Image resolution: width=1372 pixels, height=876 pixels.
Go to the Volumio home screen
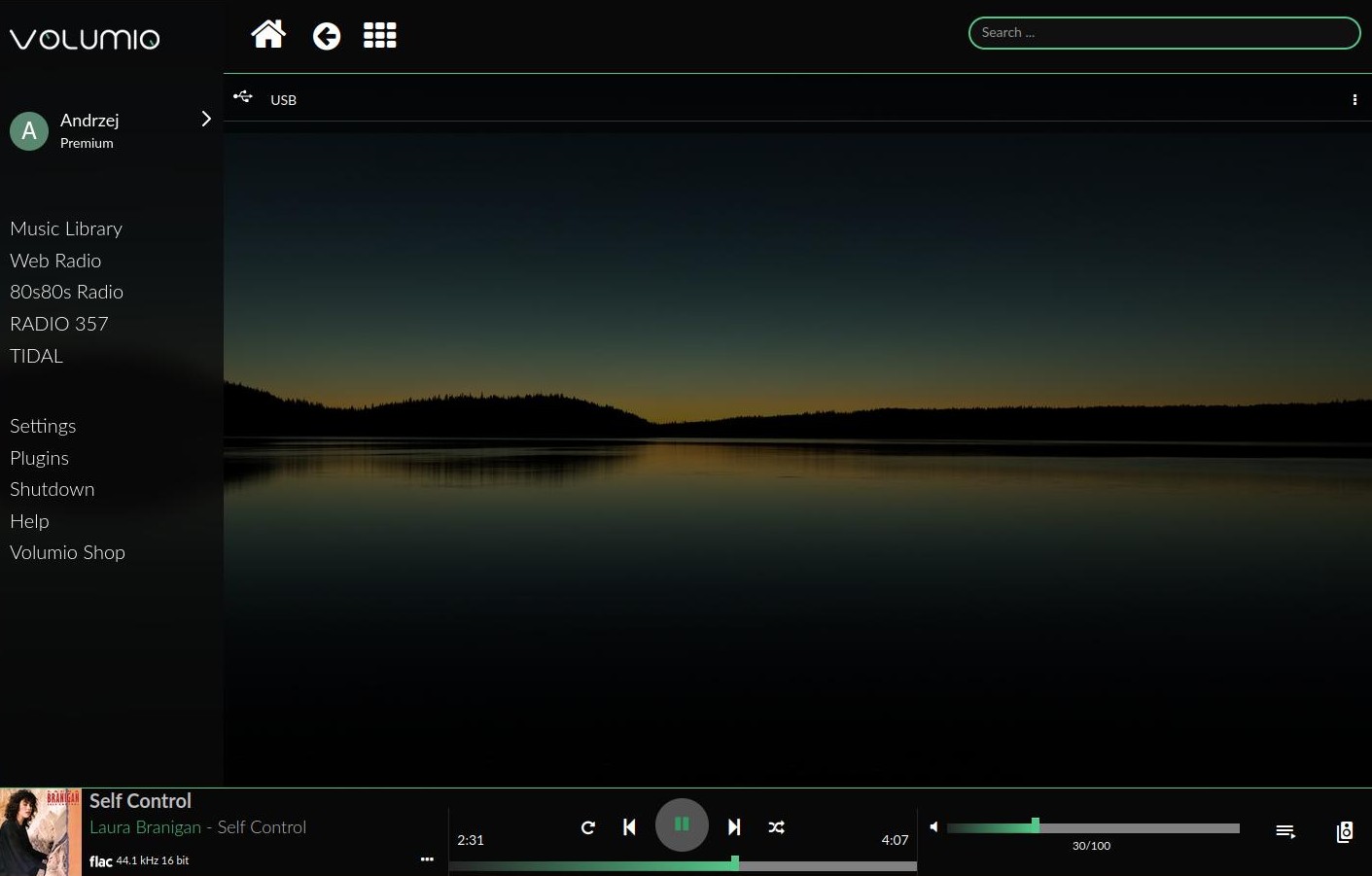[x=268, y=35]
